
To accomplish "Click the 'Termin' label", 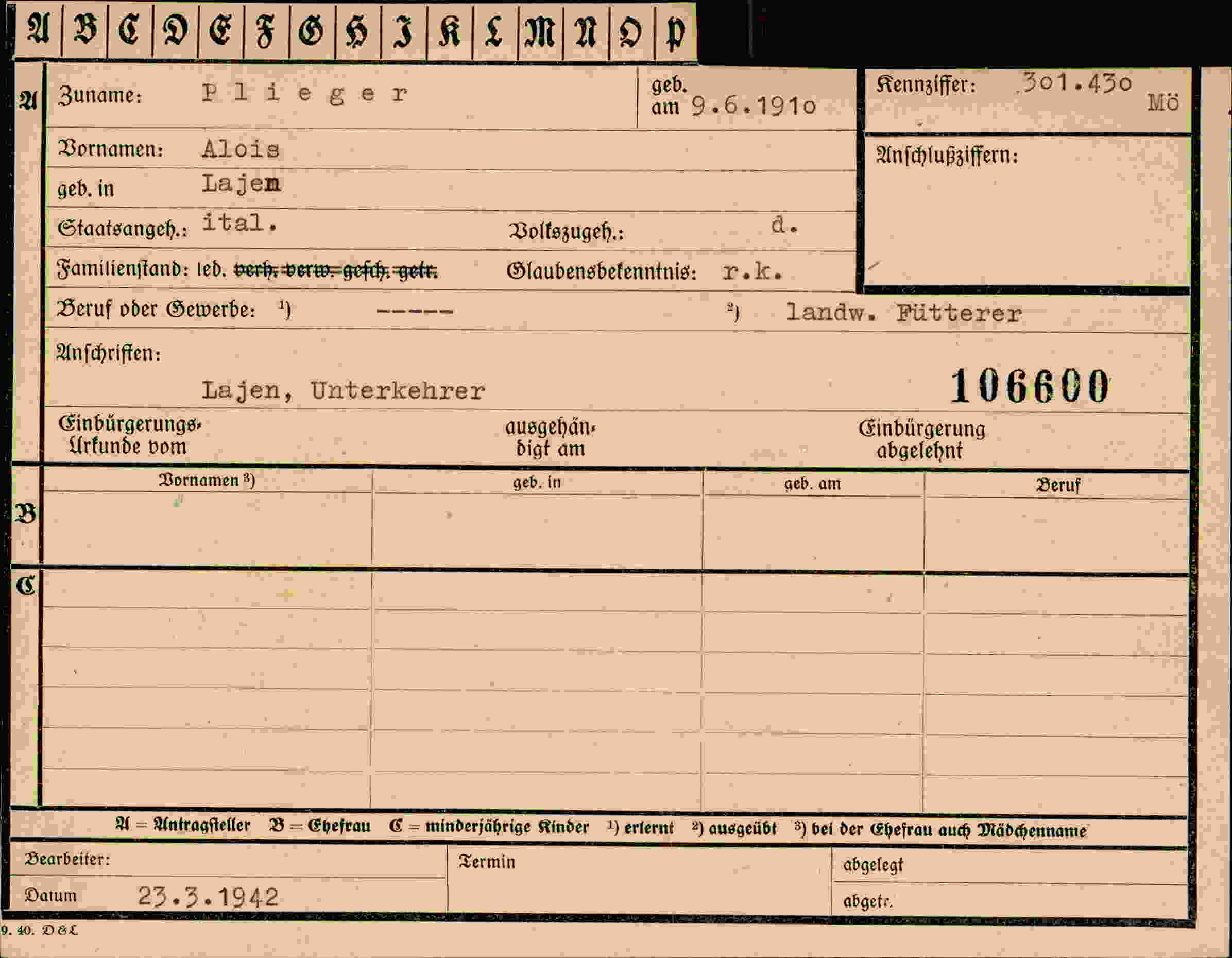I will [487, 862].
